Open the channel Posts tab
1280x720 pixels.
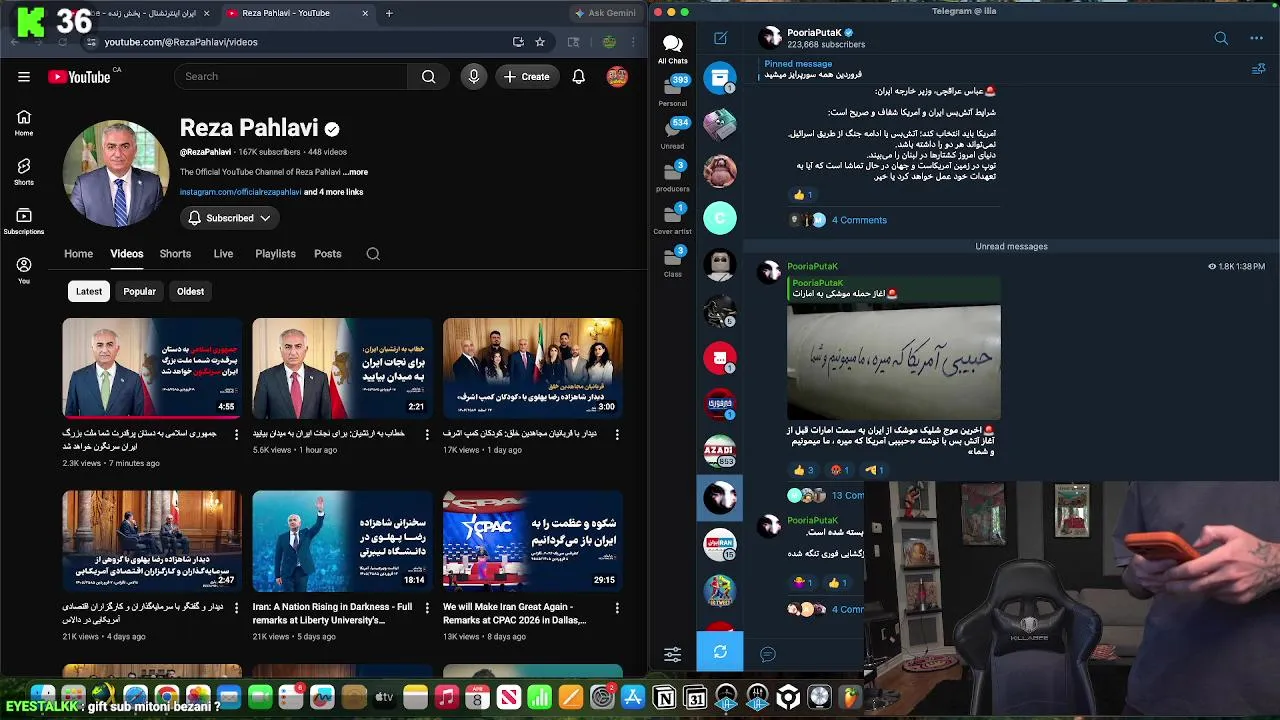click(328, 254)
